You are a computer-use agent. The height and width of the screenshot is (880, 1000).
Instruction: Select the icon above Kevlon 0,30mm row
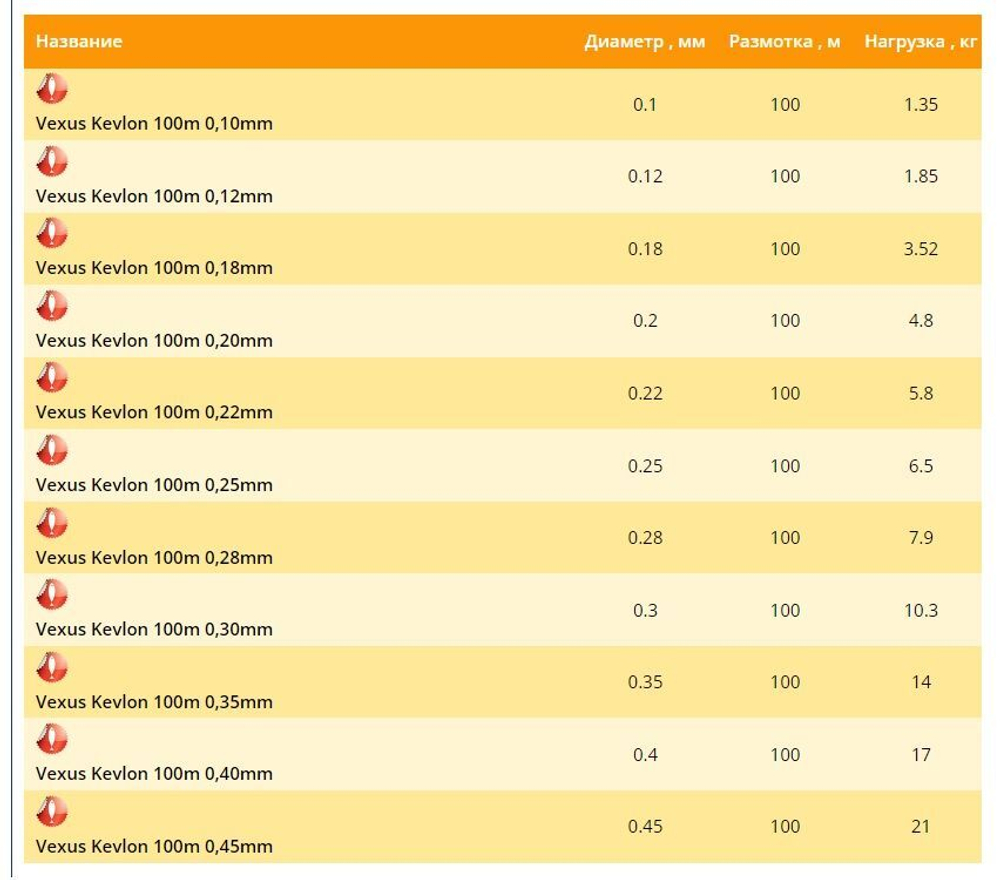point(52,594)
